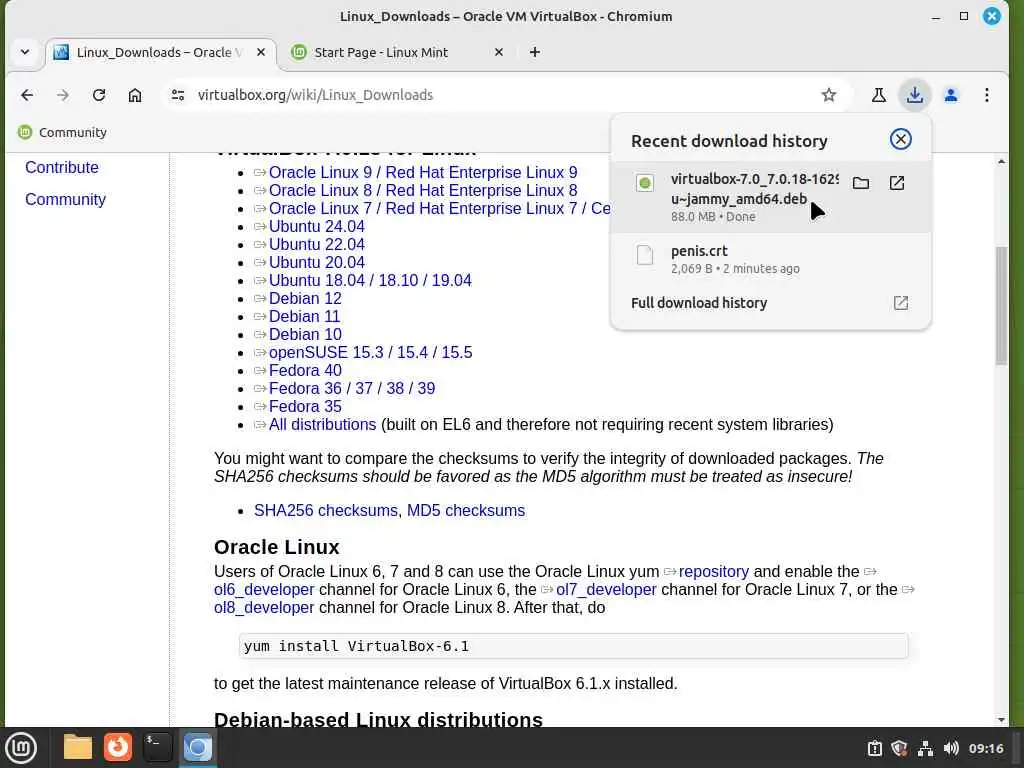Bookmark this page with the star icon
Viewport: 1024px width, 768px height.
tap(829, 95)
